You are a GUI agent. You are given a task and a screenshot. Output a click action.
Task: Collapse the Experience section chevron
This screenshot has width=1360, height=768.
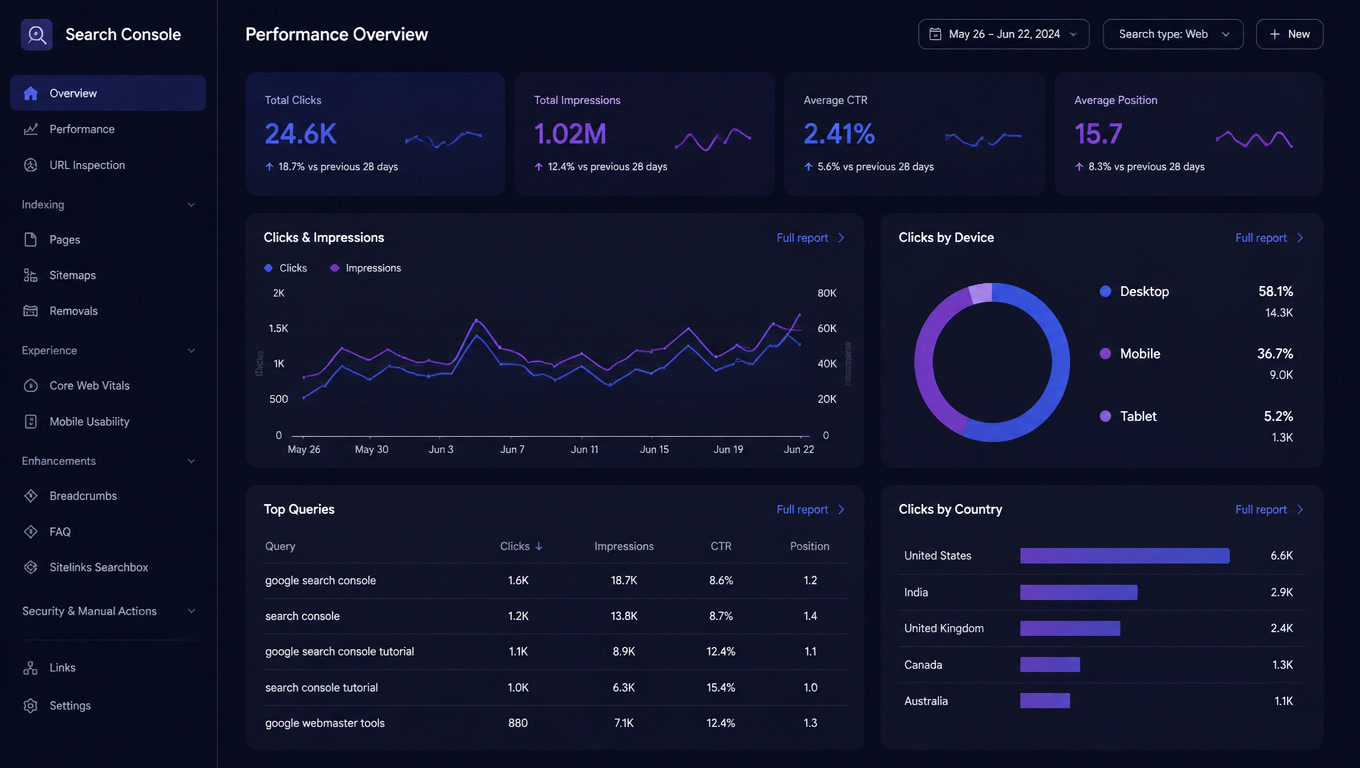click(x=191, y=351)
